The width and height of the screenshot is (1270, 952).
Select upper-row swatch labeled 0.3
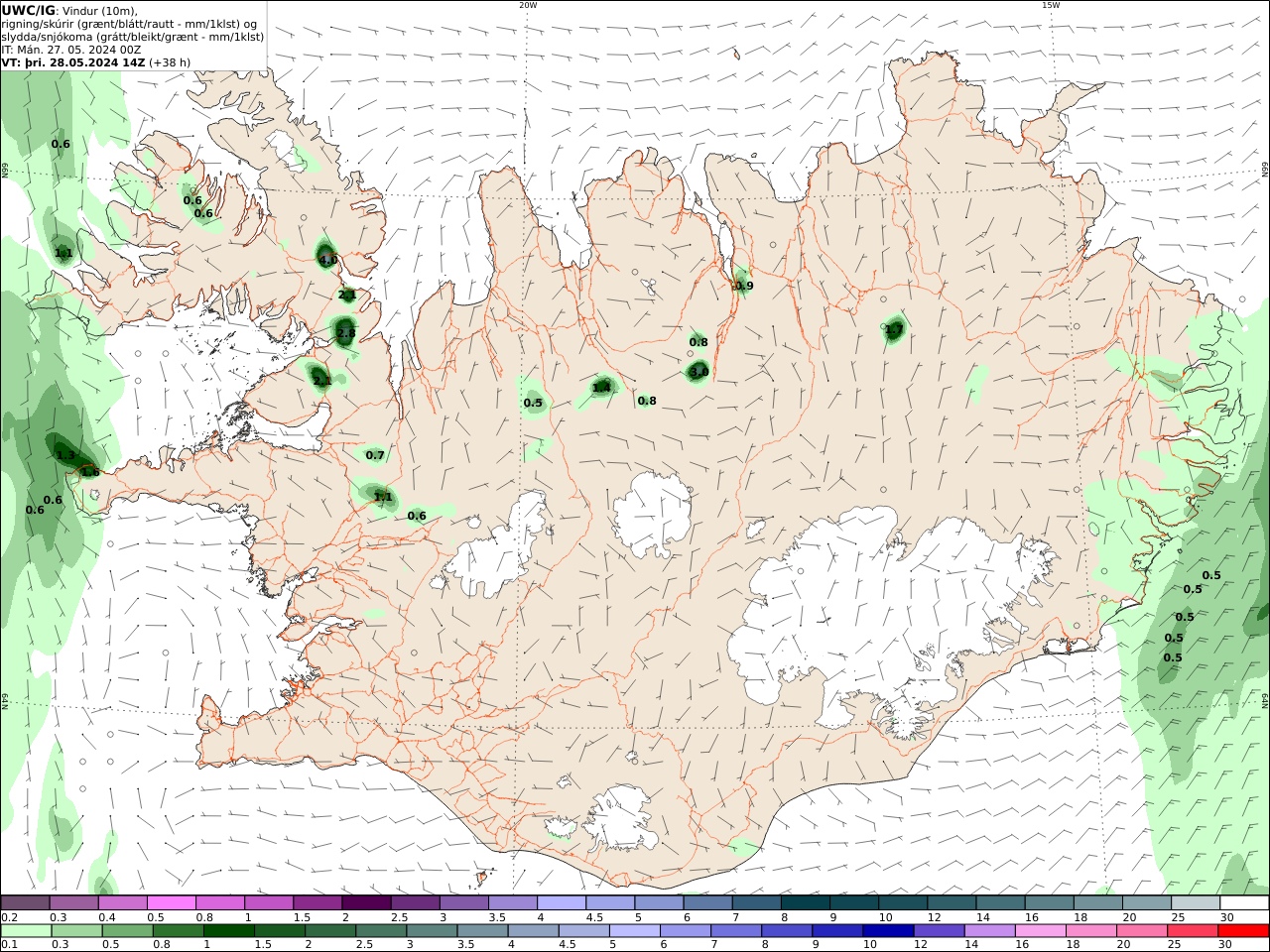73,902
